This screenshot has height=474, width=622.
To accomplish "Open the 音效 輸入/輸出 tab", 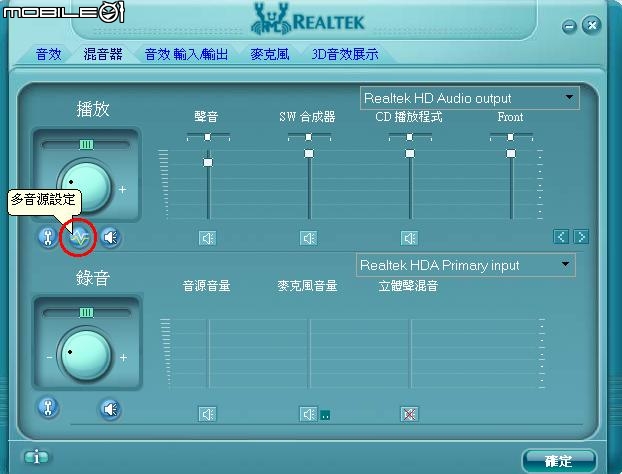I will [186, 54].
